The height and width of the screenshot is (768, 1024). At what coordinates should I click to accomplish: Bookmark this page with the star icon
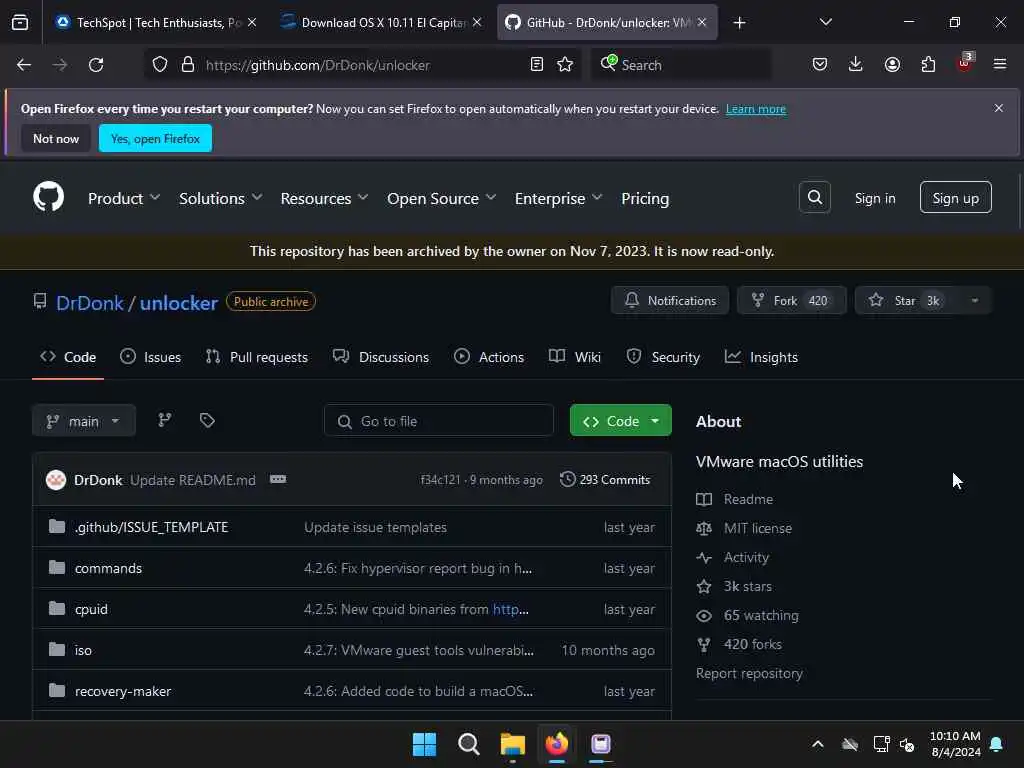pos(566,65)
